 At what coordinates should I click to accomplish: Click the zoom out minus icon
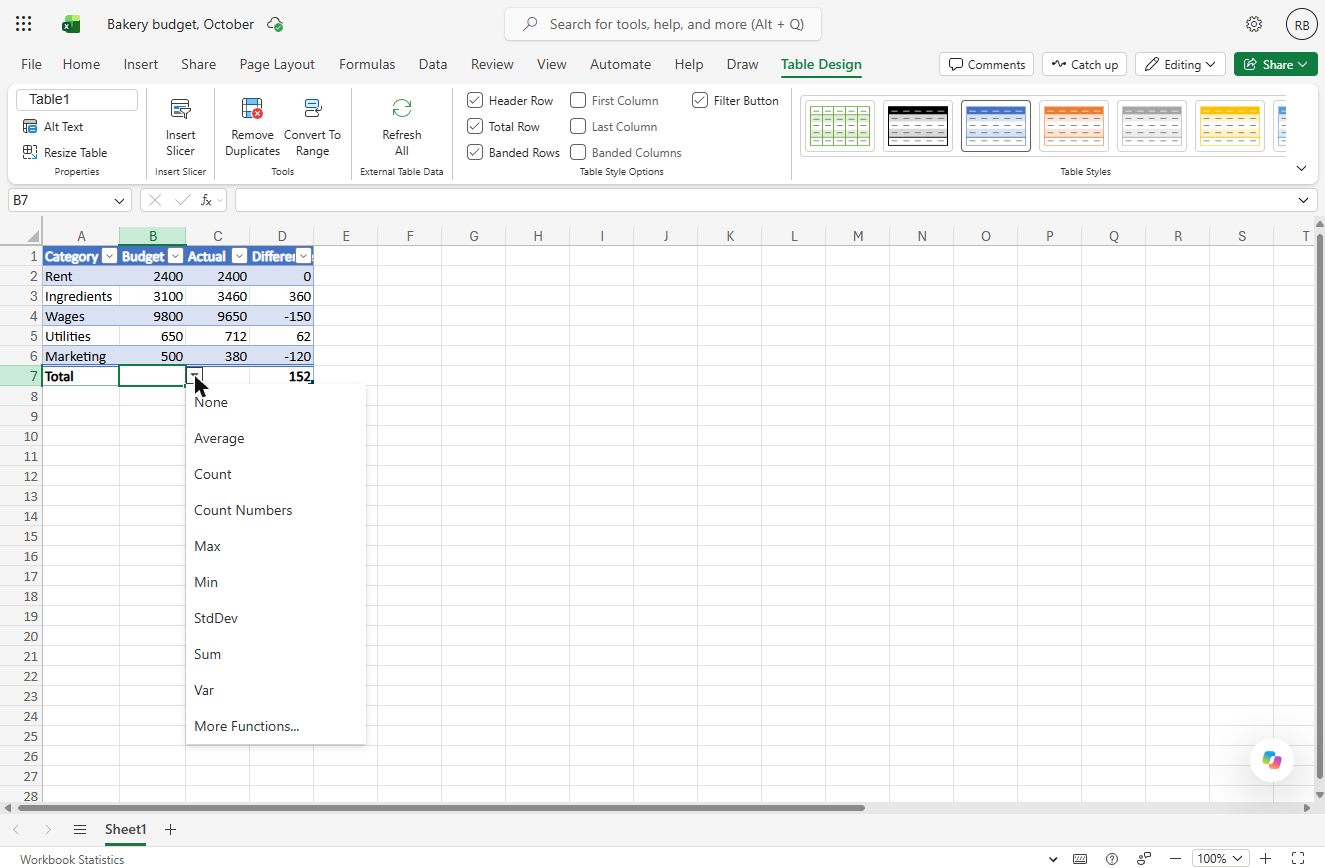pos(1175,858)
